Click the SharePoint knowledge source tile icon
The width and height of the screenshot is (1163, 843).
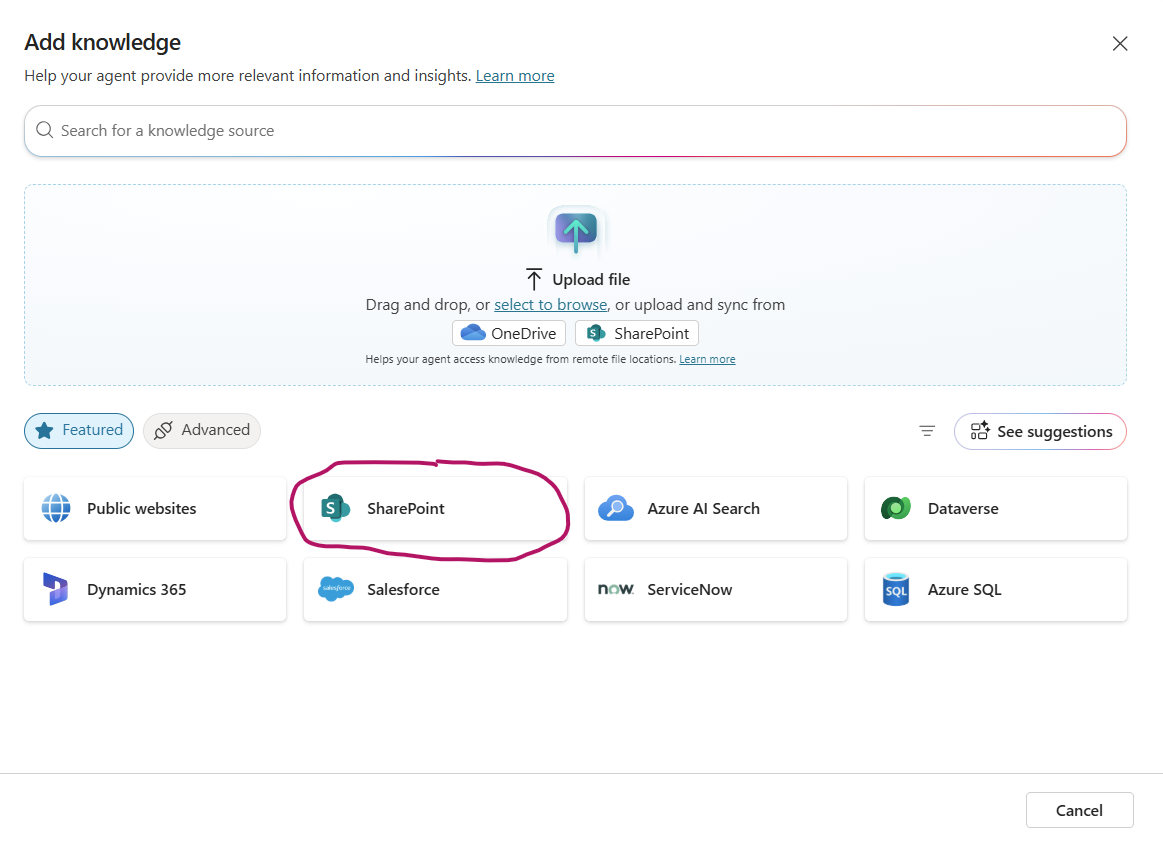tap(335, 508)
